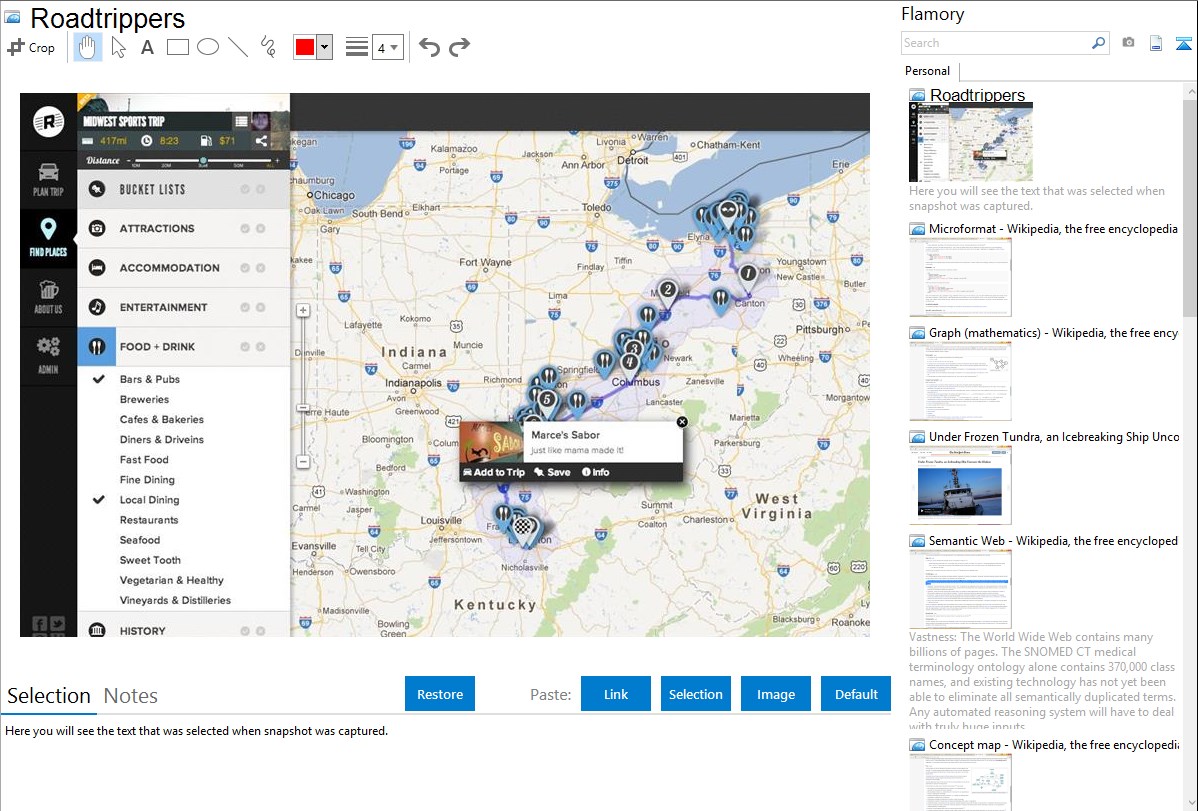Select the straight line tool

click(238, 47)
